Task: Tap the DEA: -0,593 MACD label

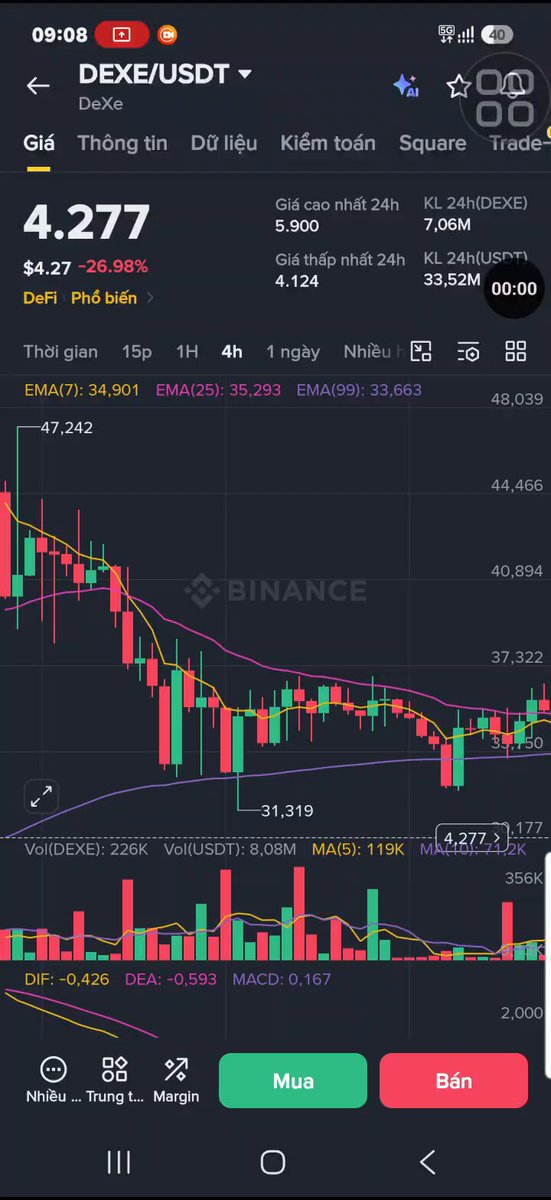Action: coord(171,979)
